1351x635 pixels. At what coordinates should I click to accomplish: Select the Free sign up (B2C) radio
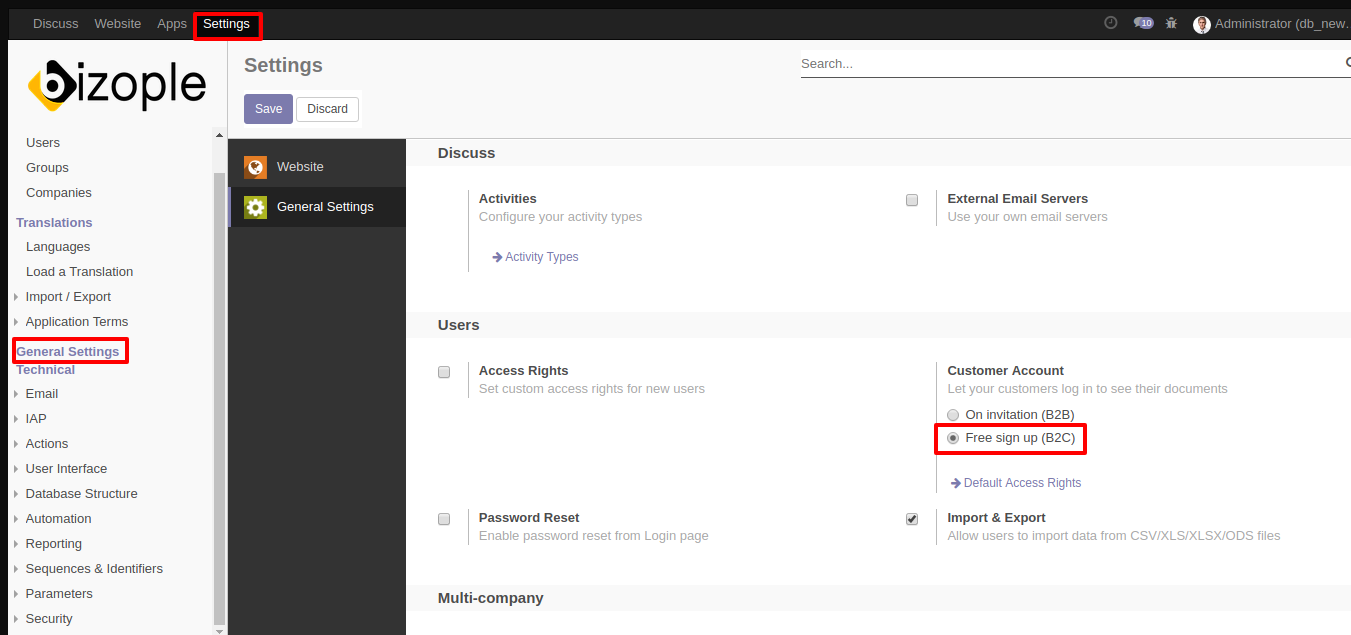pyautogui.click(x=953, y=438)
